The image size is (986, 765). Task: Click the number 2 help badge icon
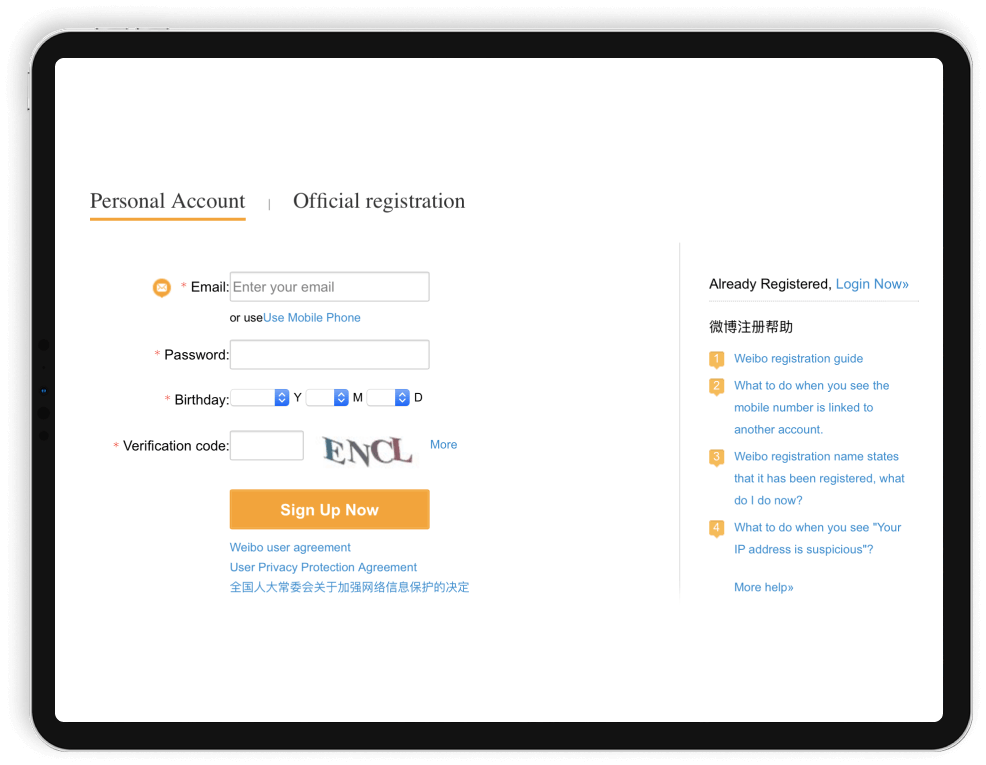[716, 386]
